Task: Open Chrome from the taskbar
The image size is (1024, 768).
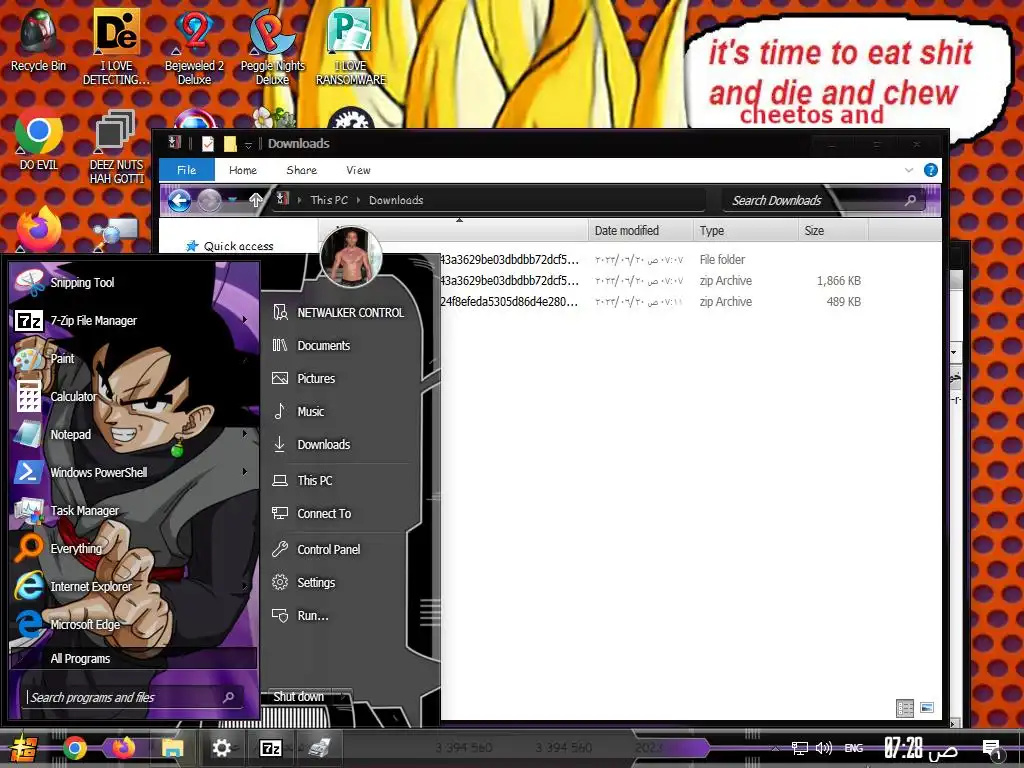Action: coord(74,748)
